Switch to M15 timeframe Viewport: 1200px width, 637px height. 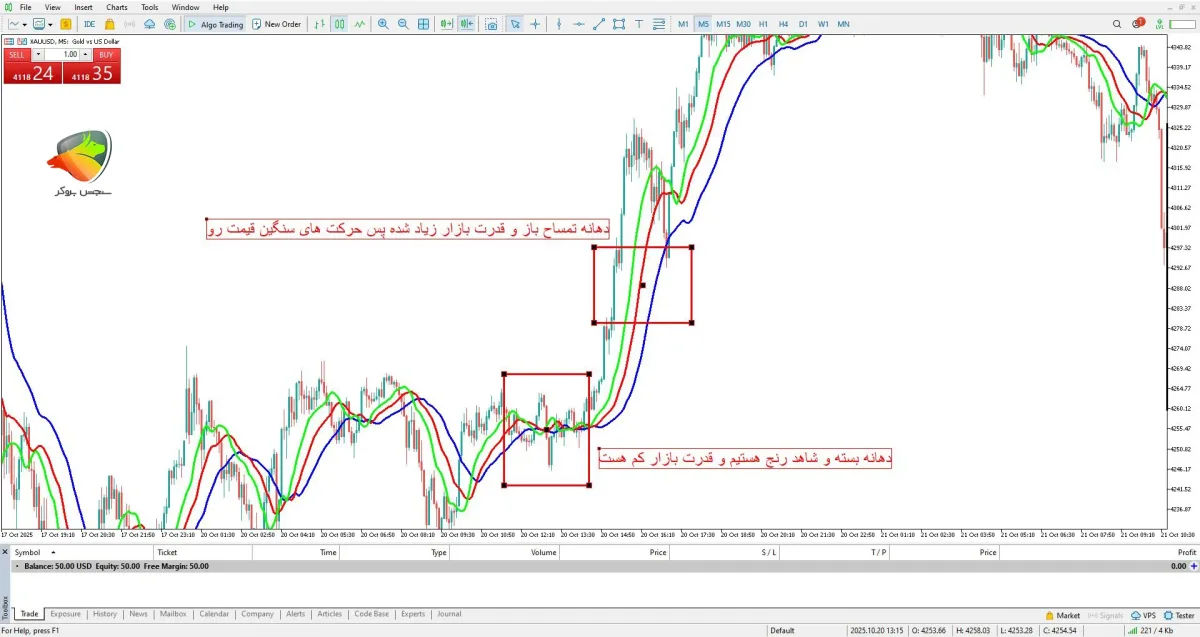click(723, 24)
